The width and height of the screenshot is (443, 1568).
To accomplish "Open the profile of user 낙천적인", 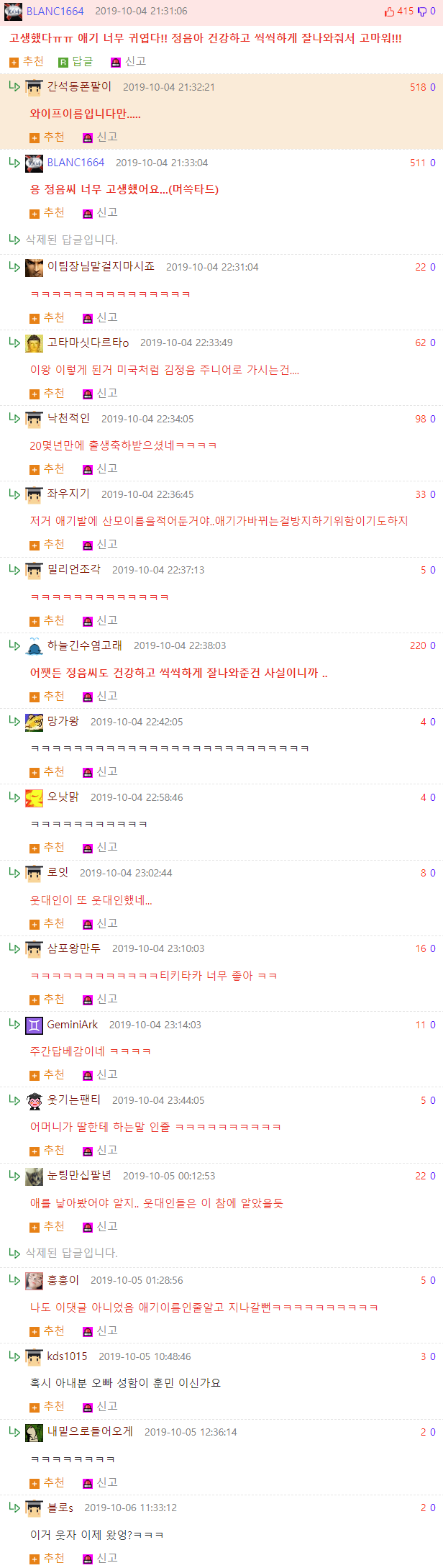I will coord(68,418).
